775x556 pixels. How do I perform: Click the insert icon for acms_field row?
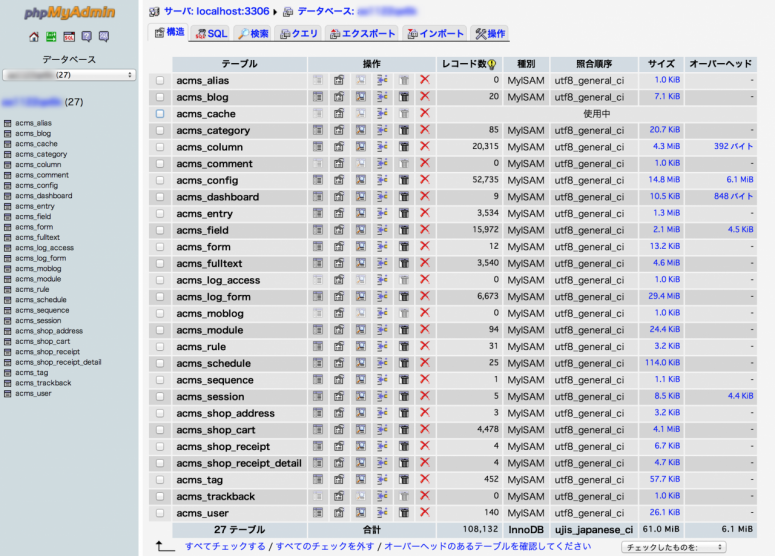click(x=382, y=230)
